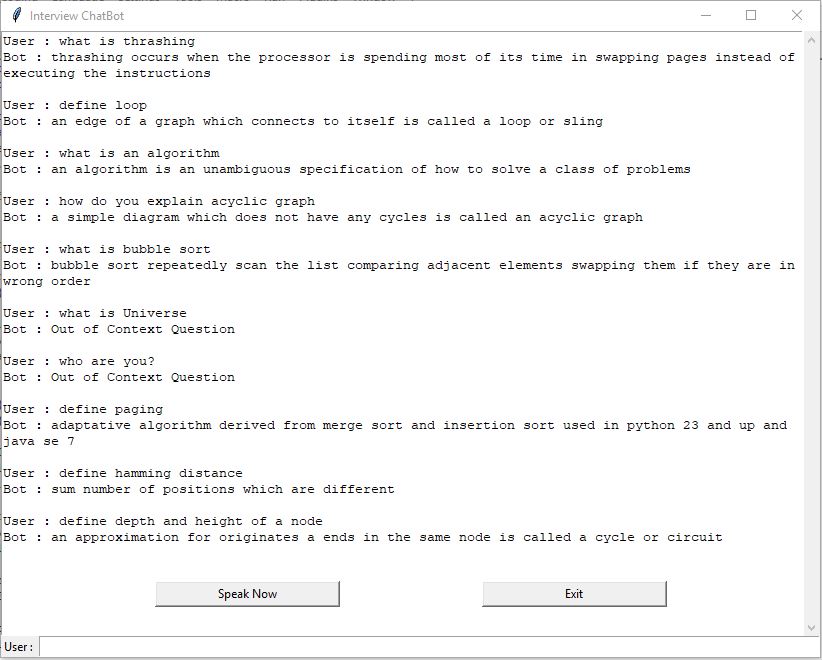Minimize the Interview ChatBot window
The height and width of the screenshot is (660, 822).
click(x=706, y=15)
